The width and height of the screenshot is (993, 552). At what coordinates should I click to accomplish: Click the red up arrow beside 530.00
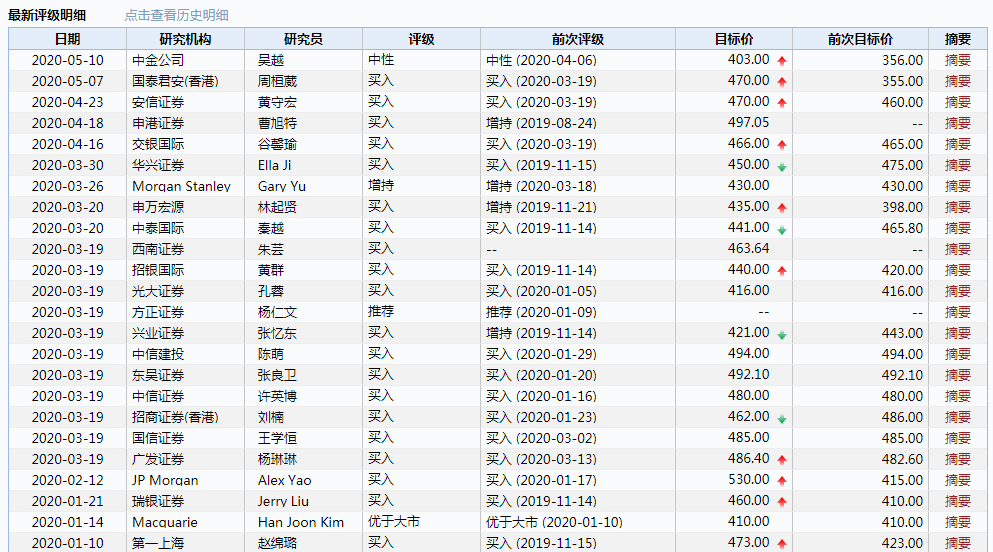(782, 480)
